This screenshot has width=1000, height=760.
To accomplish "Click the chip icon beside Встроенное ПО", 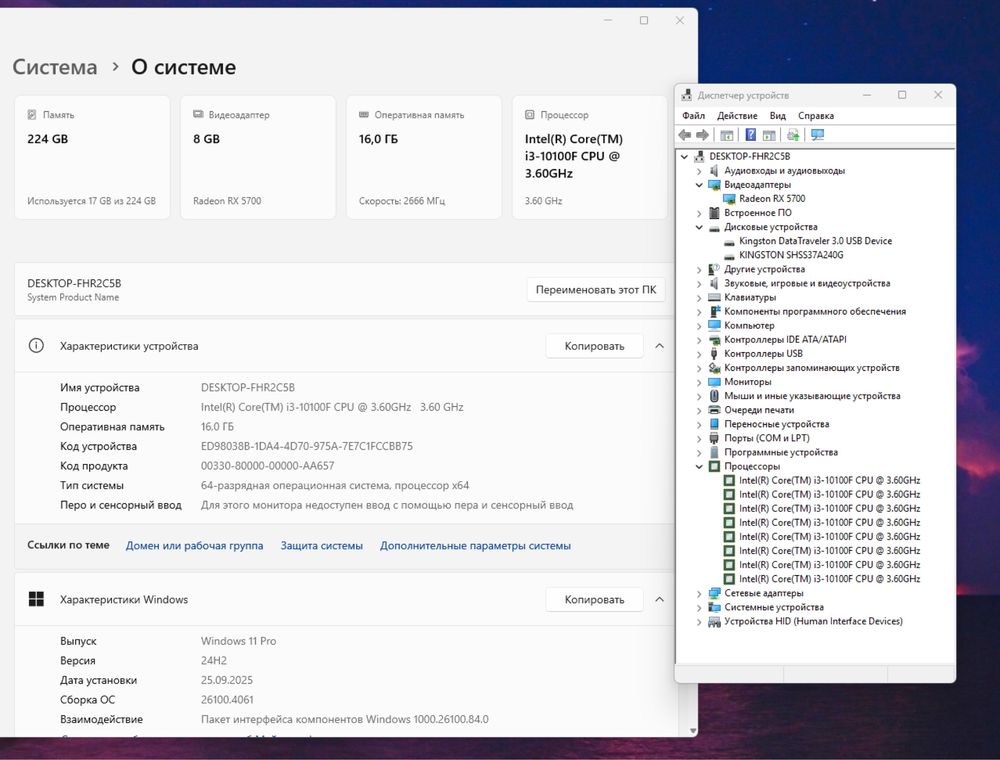I will click(714, 212).
